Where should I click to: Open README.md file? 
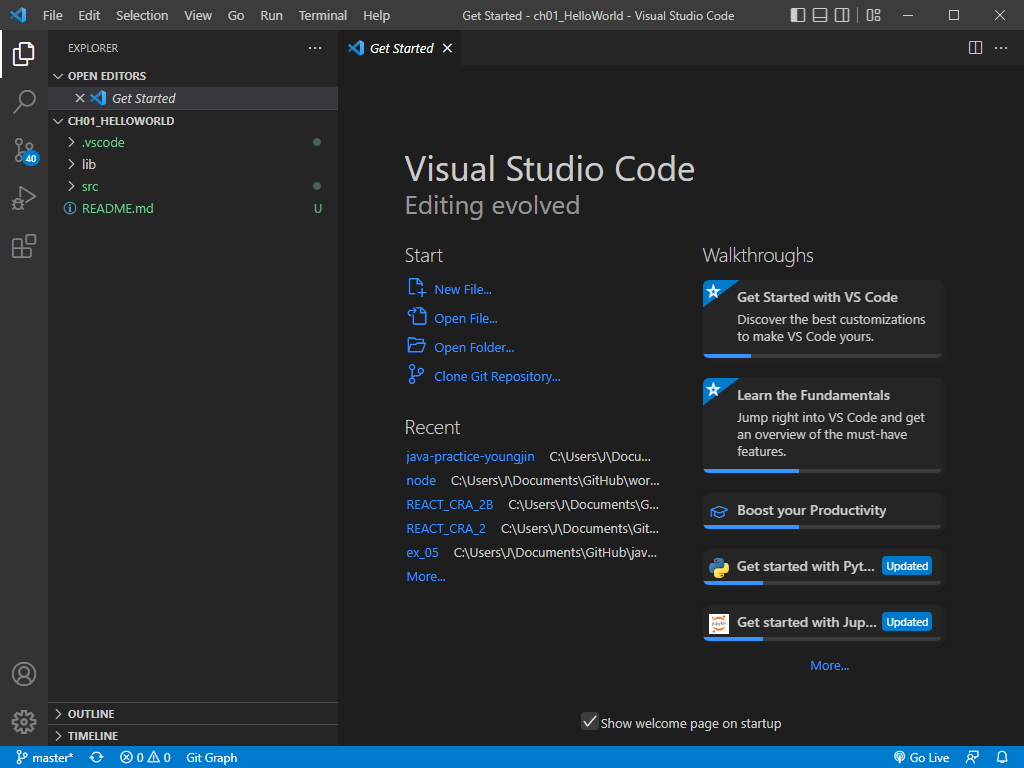click(193, 208)
